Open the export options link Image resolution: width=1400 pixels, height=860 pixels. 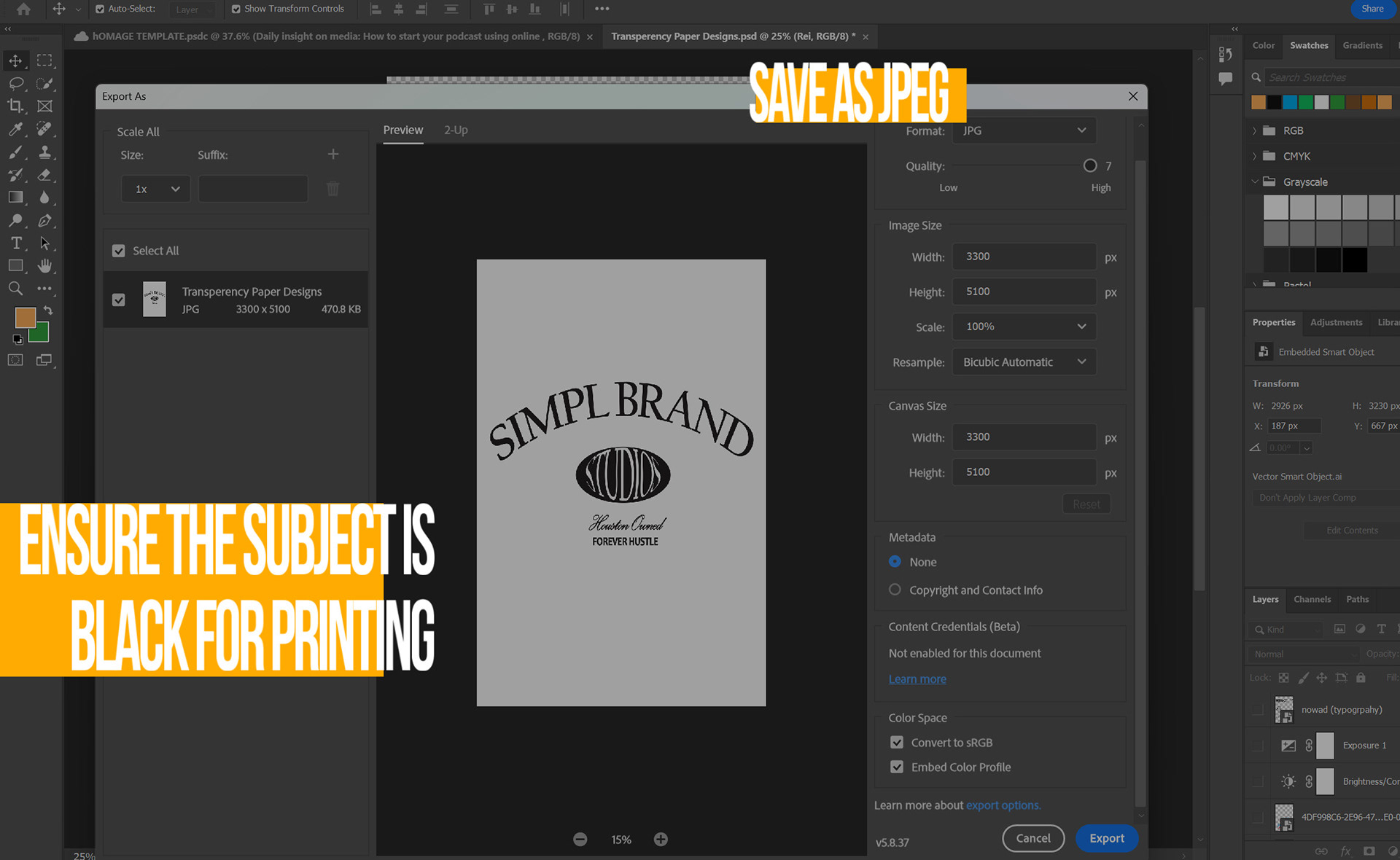pyautogui.click(x=1003, y=805)
